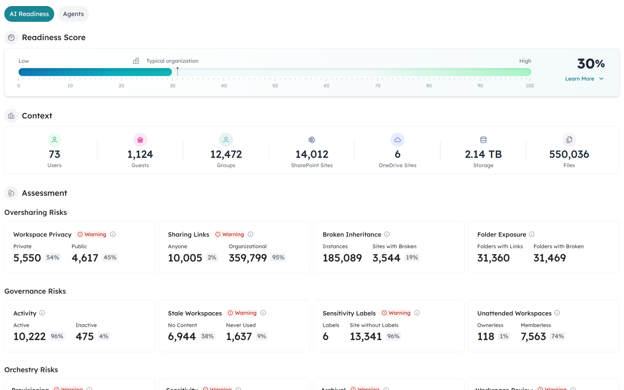This screenshot has height=390, width=624.
Task: Click Site without Labels count 13,341
Action: click(x=366, y=337)
